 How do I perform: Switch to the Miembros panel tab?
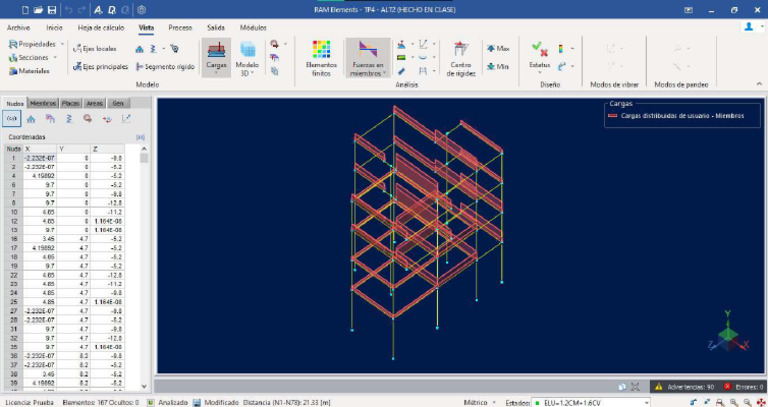43,103
